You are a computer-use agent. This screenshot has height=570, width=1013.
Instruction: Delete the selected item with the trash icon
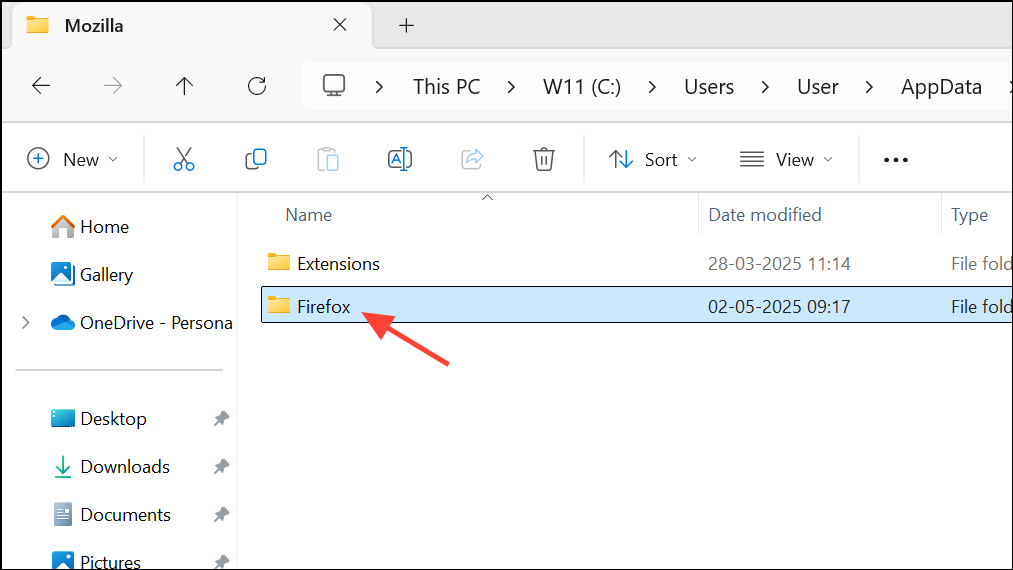pyautogui.click(x=543, y=159)
